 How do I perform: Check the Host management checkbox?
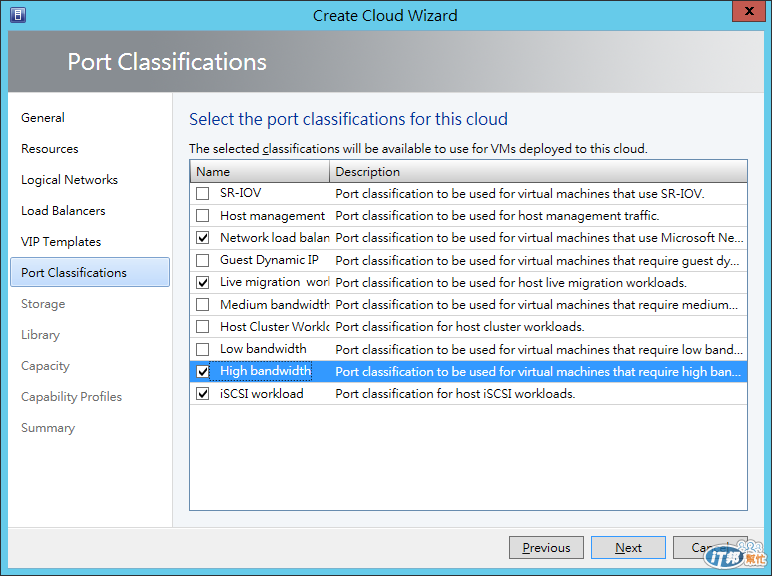pyautogui.click(x=203, y=215)
